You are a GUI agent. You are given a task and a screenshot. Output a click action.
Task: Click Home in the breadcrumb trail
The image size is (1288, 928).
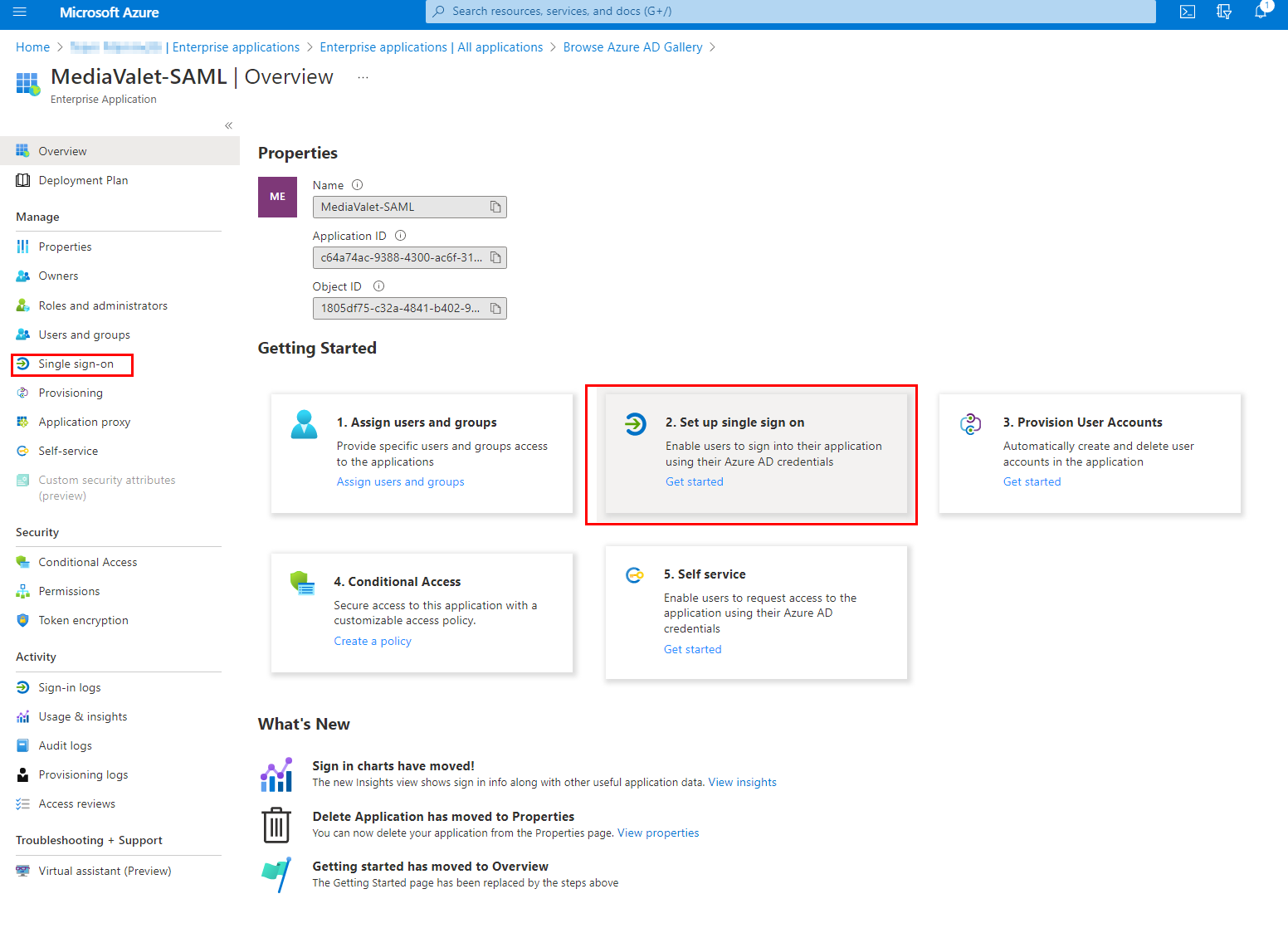(32, 46)
